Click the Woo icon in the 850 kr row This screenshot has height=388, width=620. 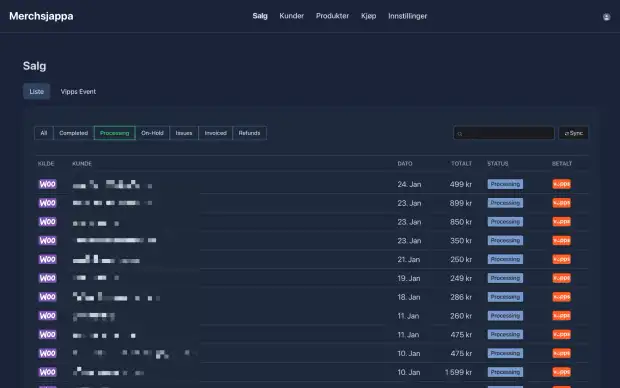(47, 221)
